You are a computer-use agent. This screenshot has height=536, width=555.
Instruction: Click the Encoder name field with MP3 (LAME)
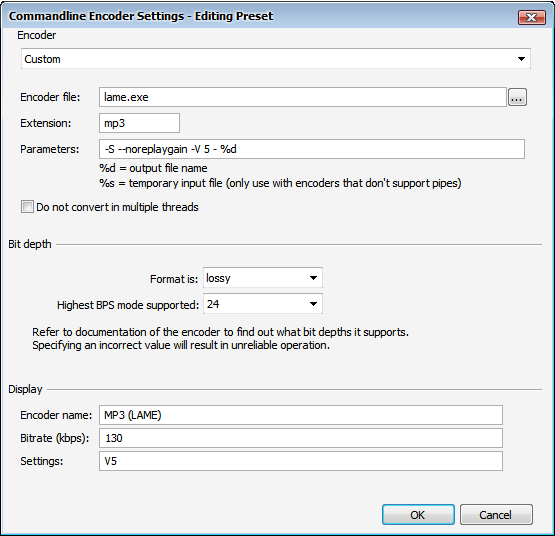pyautogui.click(x=301, y=415)
